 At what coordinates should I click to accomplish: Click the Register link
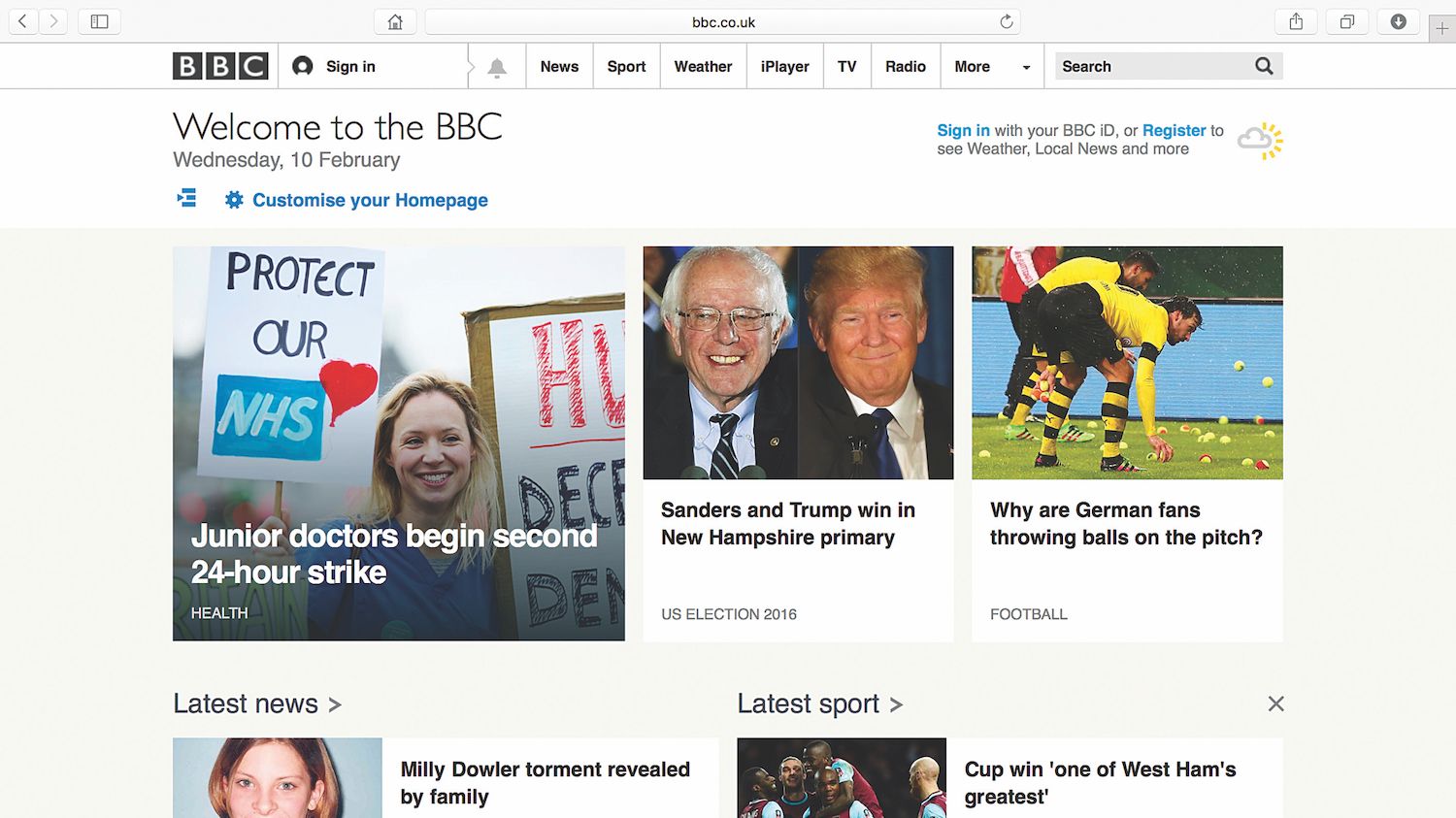pos(1174,130)
